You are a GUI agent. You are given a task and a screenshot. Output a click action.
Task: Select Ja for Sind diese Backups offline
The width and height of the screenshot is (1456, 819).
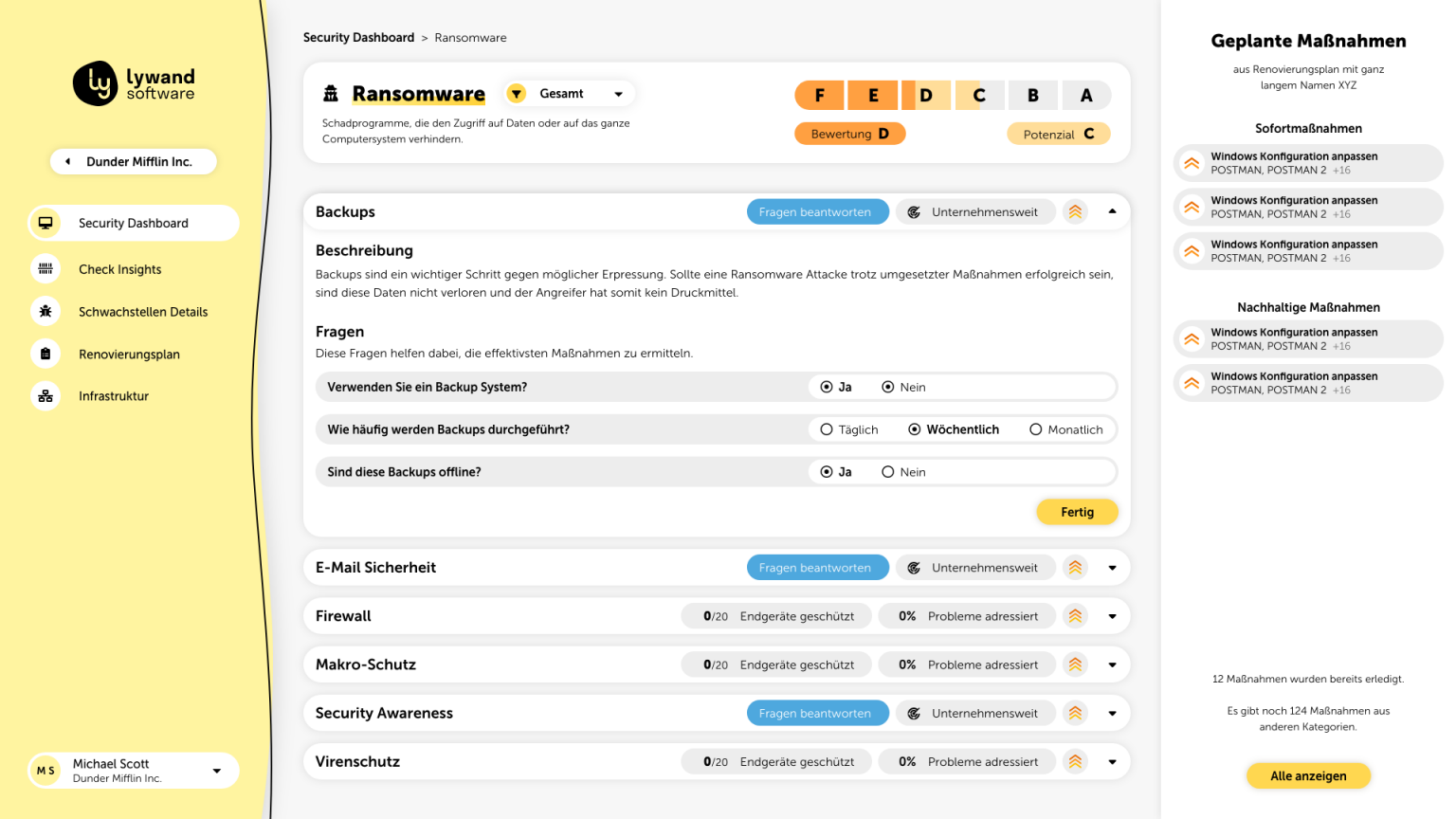827,472
